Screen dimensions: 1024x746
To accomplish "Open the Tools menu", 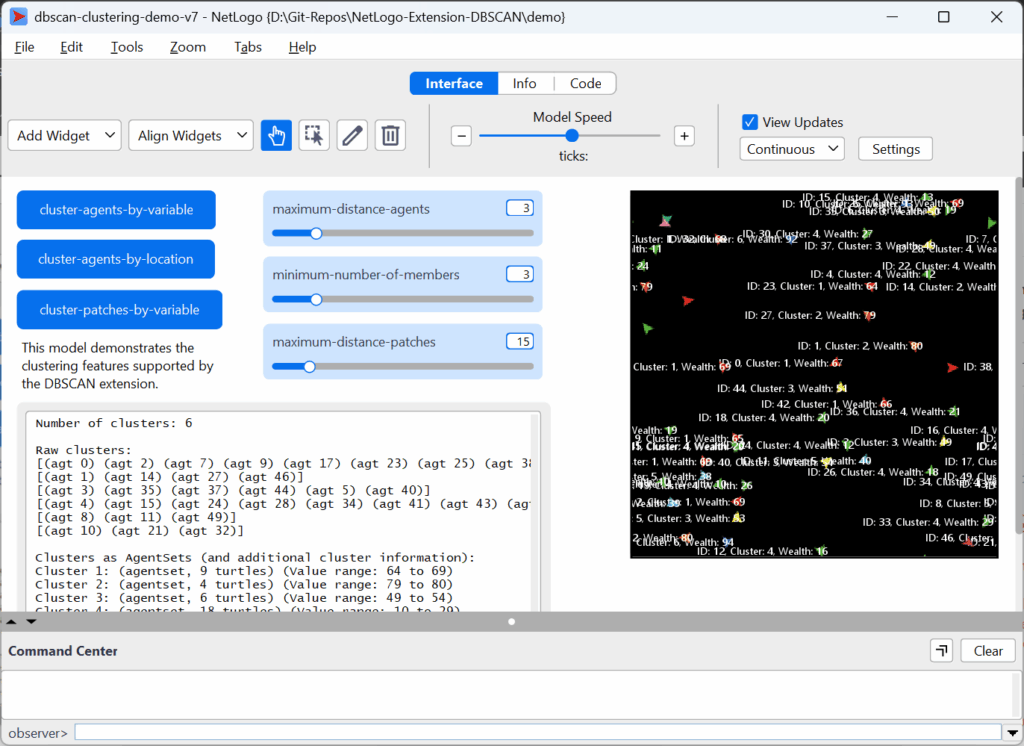I will (127, 47).
